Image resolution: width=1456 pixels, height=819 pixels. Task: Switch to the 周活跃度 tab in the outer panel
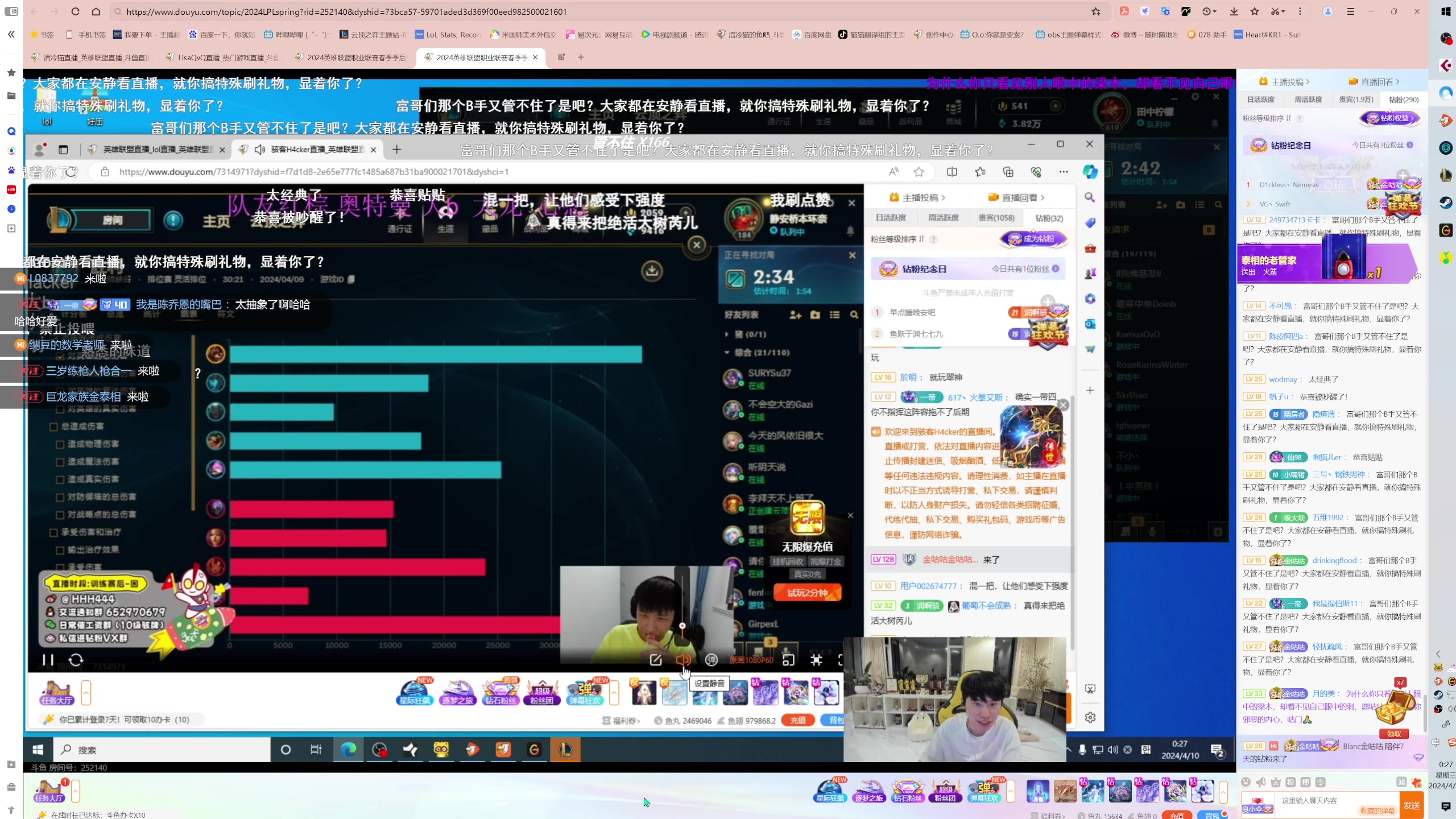pos(1308,100)
